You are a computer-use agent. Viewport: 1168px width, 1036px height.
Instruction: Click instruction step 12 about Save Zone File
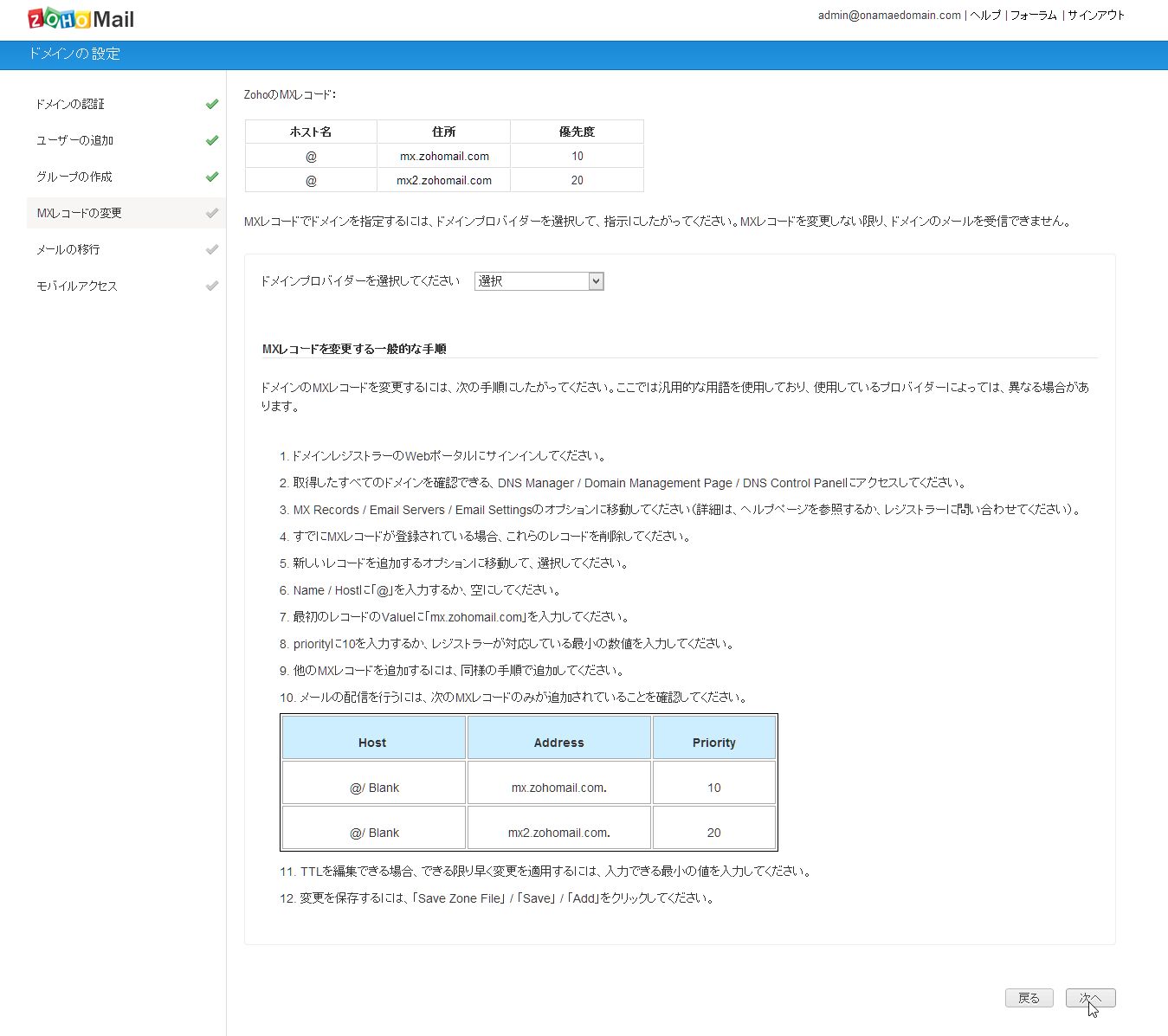(x=498, y=898)
